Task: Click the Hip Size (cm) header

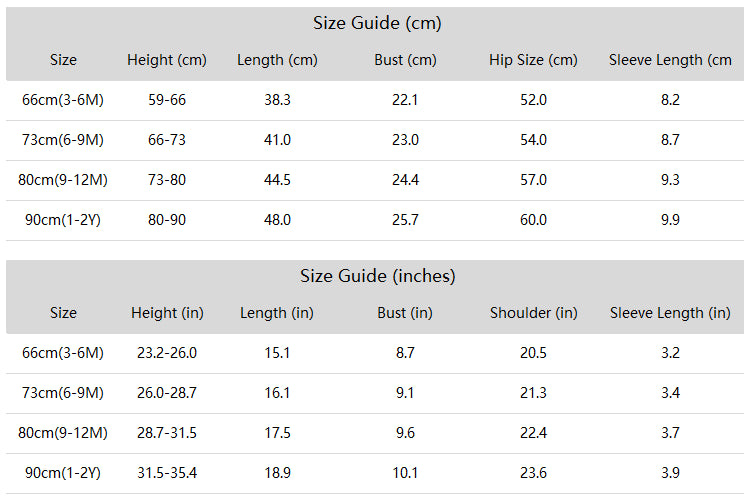Action: [533, 60]
